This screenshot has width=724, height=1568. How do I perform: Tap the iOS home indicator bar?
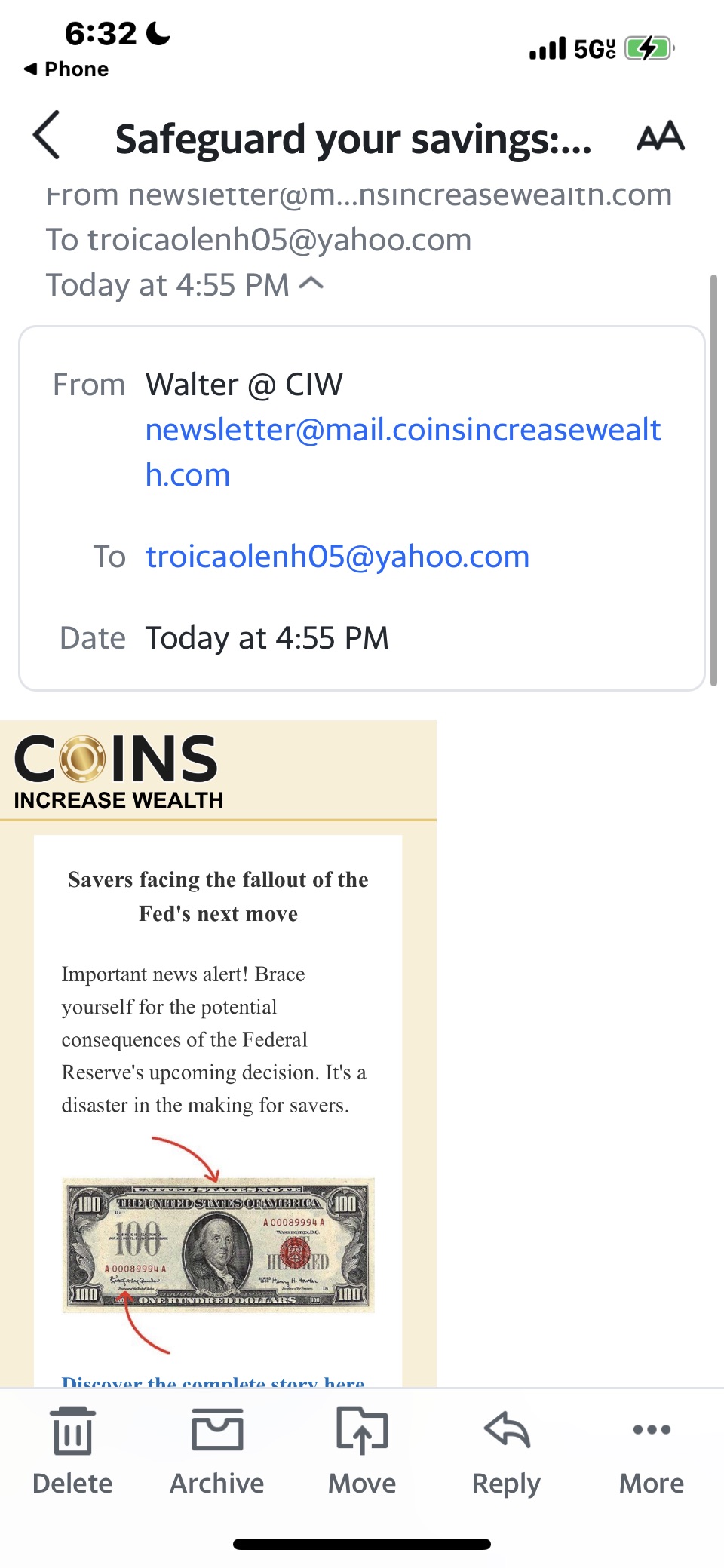tap(362, 1544)
